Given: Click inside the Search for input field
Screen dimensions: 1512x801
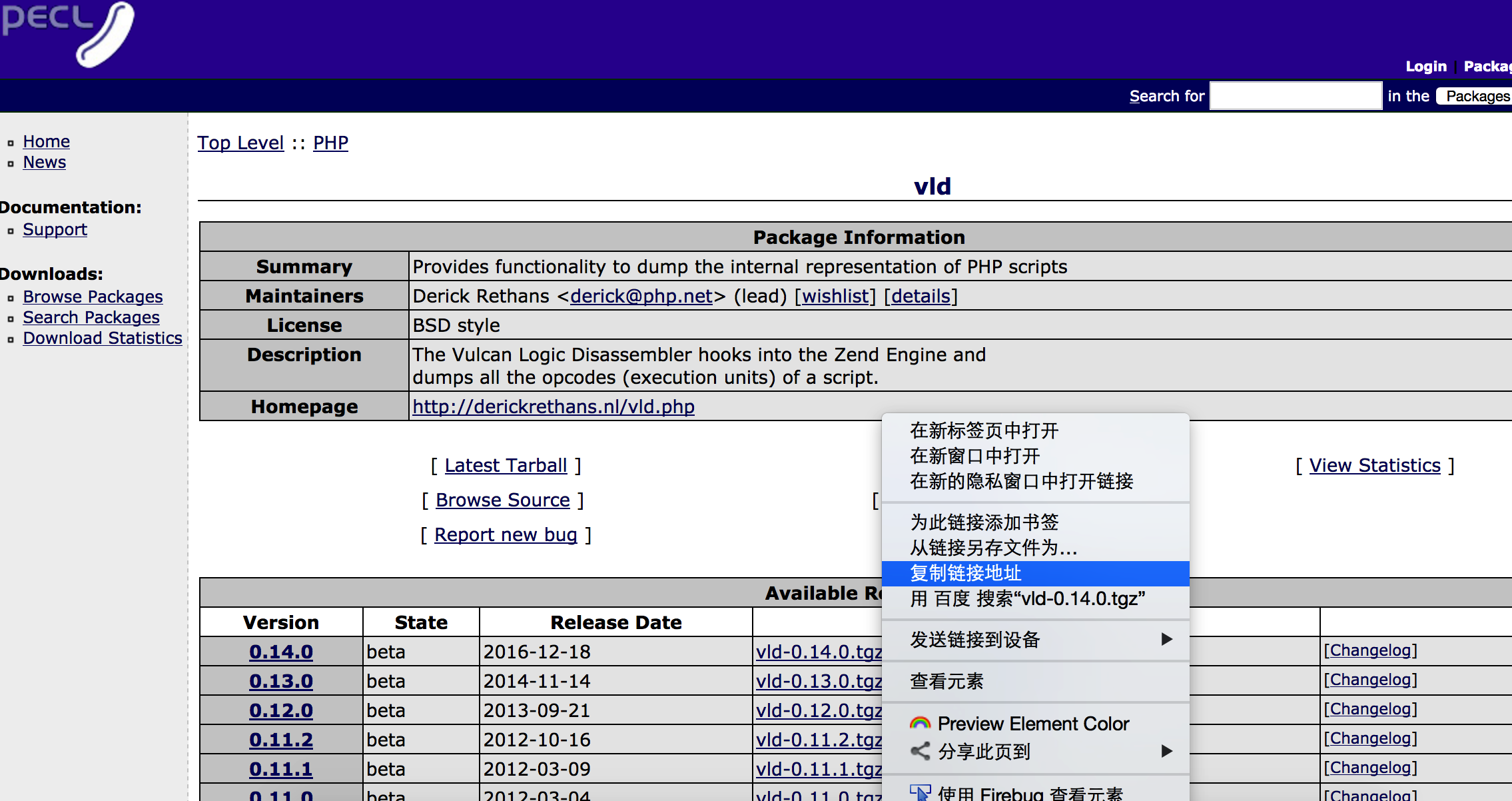Looking at the screenshot, I should click(1296, 96).
